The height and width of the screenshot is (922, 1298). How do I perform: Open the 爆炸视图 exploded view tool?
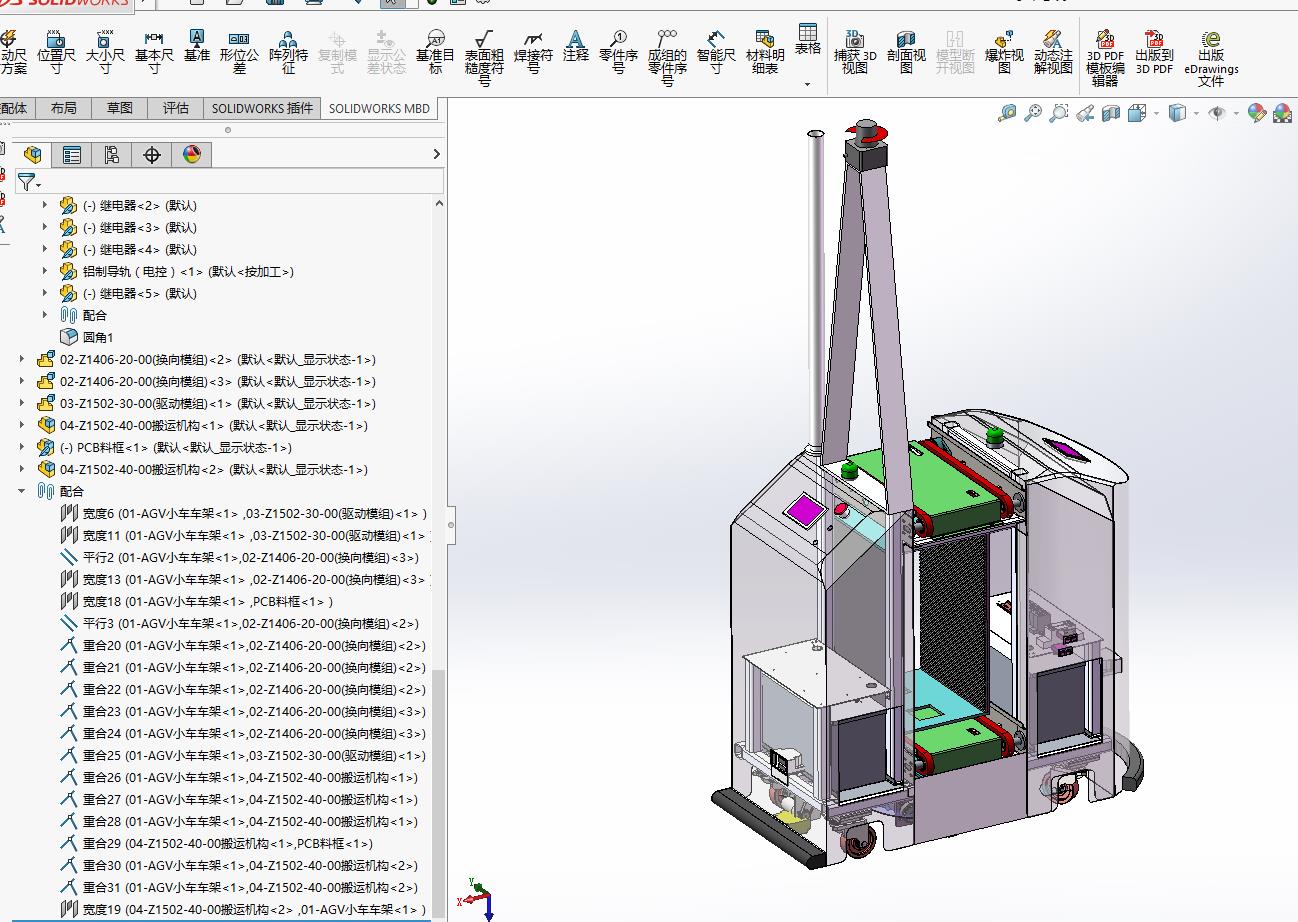1004,52
